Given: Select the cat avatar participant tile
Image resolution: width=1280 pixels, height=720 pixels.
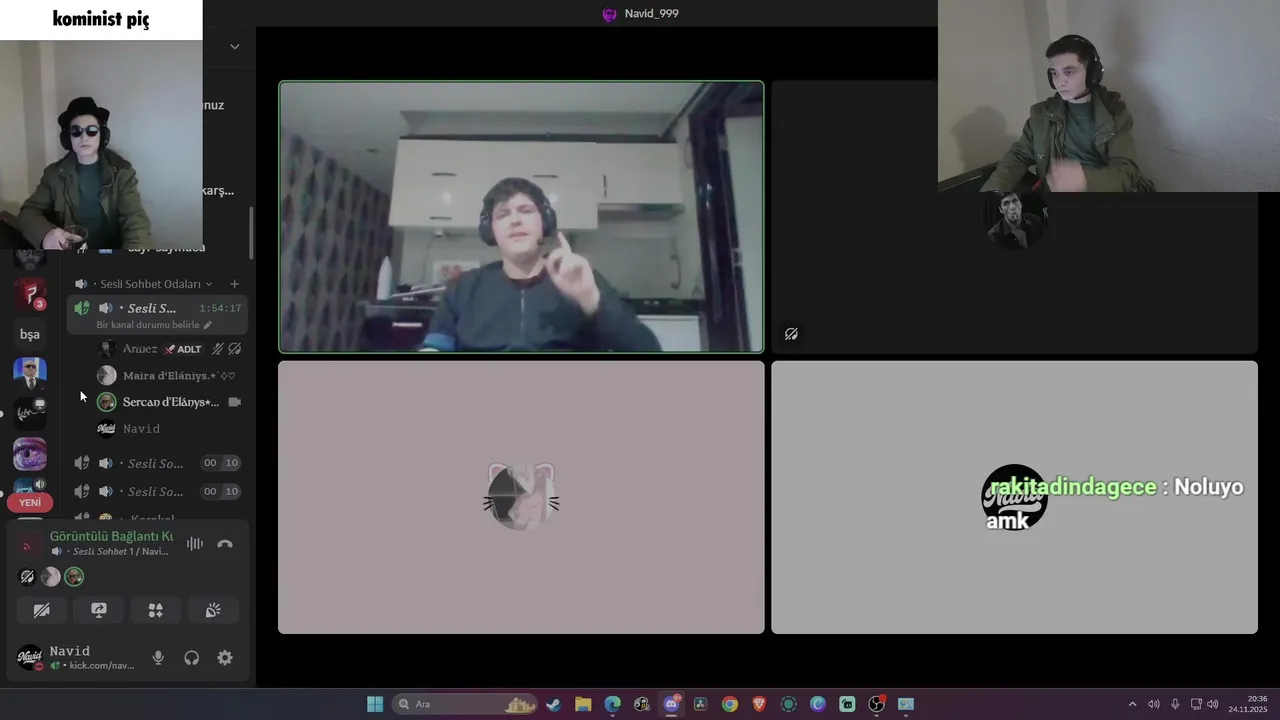Looking at the screenshot, I should 521,497.
